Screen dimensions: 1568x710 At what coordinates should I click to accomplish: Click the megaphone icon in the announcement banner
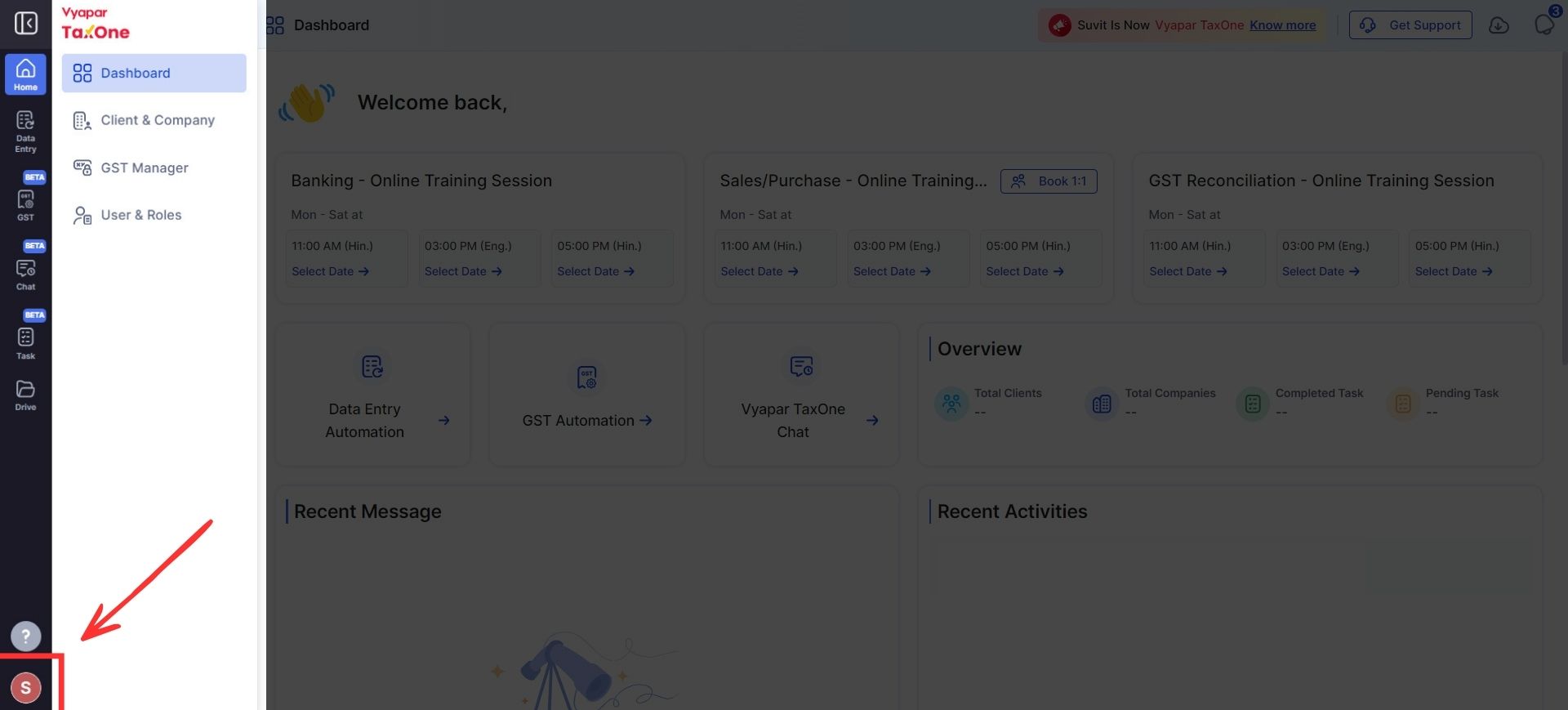coord(1059,25)
